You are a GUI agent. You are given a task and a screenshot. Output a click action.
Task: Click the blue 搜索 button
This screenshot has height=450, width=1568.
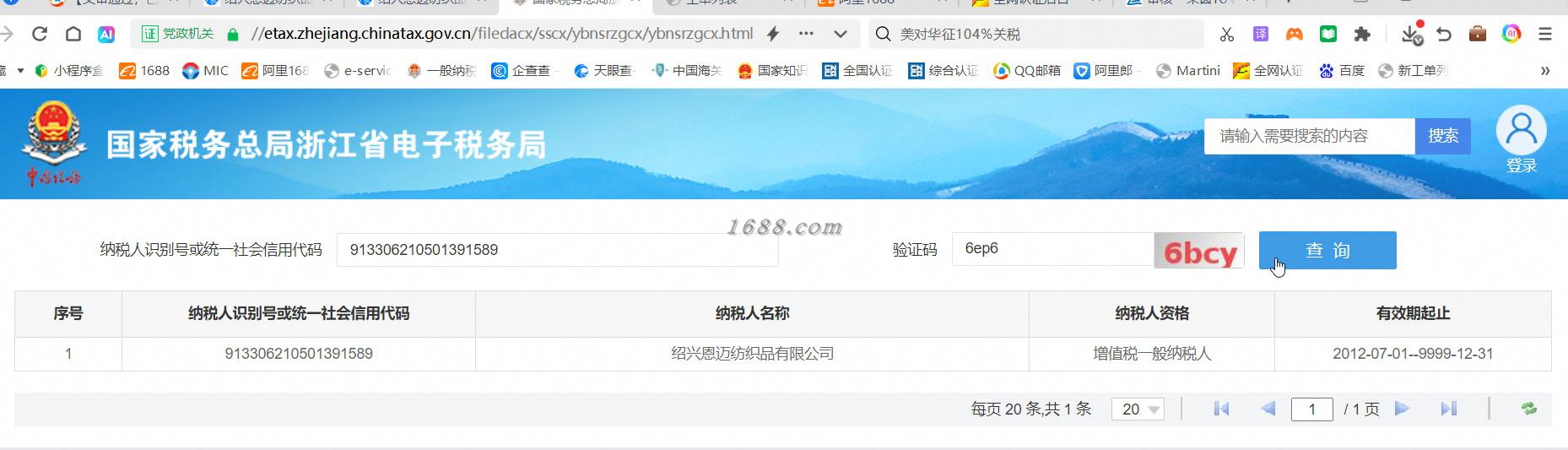(1442, 136)
